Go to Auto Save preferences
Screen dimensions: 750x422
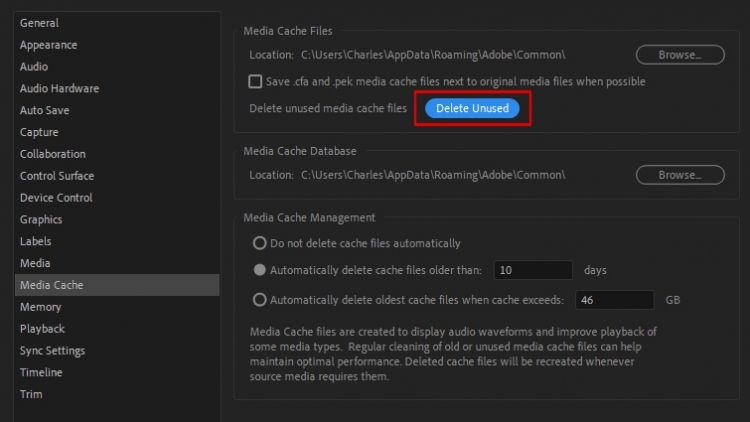pyautogui.click(x=47, y=110)
